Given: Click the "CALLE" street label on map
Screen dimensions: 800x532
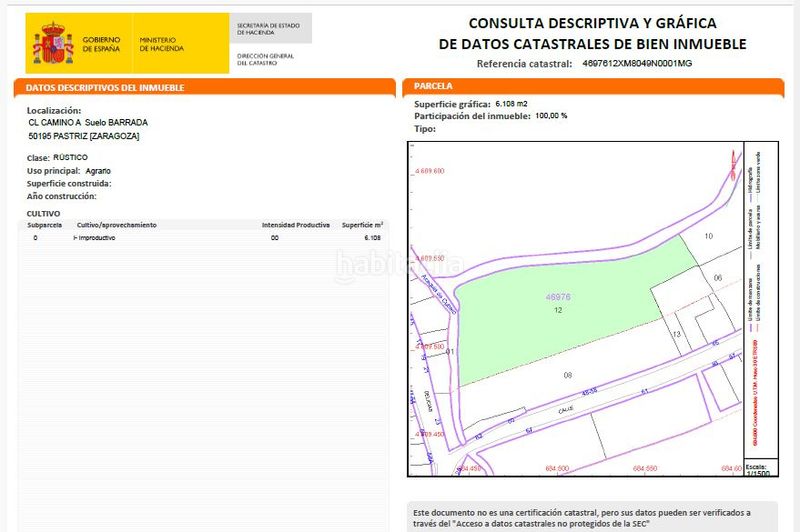Looking at the screenshot, I should point(566,410).
